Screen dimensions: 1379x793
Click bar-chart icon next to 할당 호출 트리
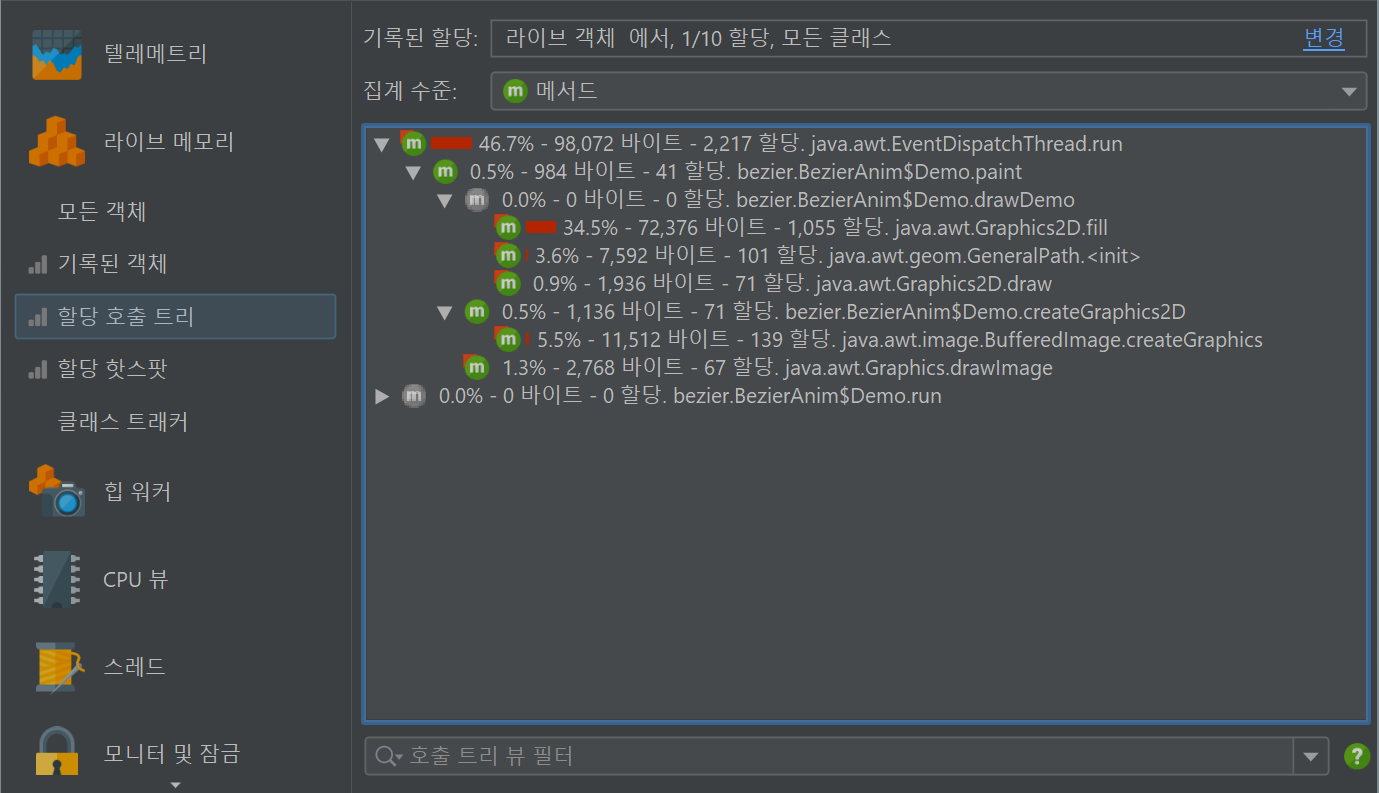click(38, 317)
